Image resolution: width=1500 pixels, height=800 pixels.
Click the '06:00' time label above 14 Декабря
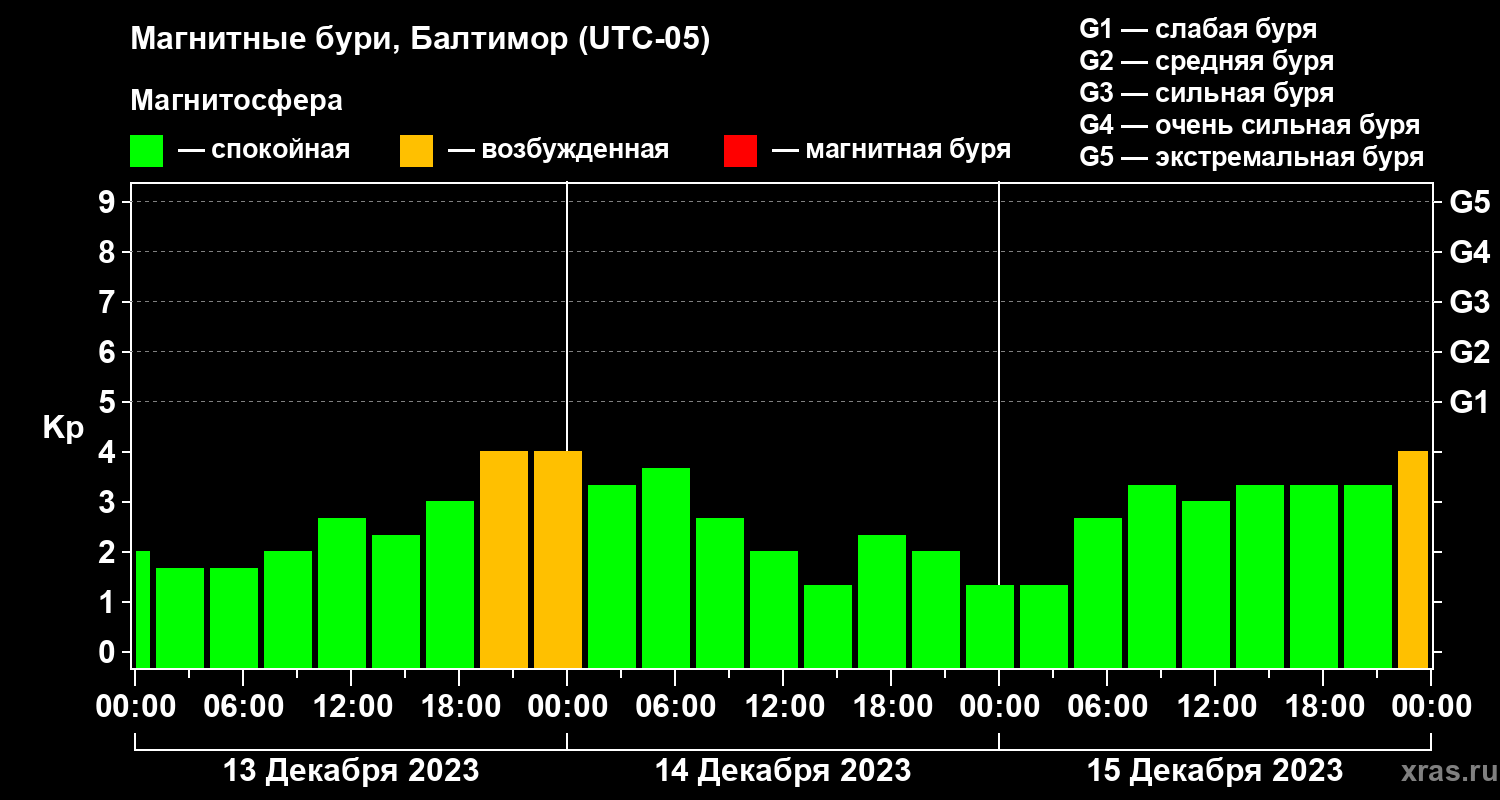coord(675,706)
